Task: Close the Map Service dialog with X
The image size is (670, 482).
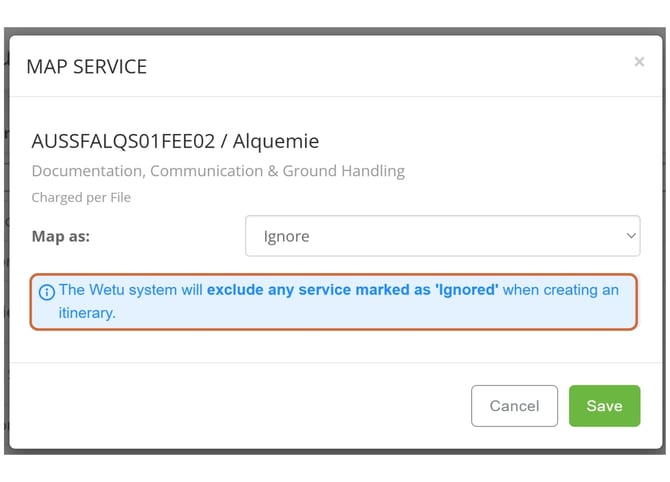Action: 639,62
